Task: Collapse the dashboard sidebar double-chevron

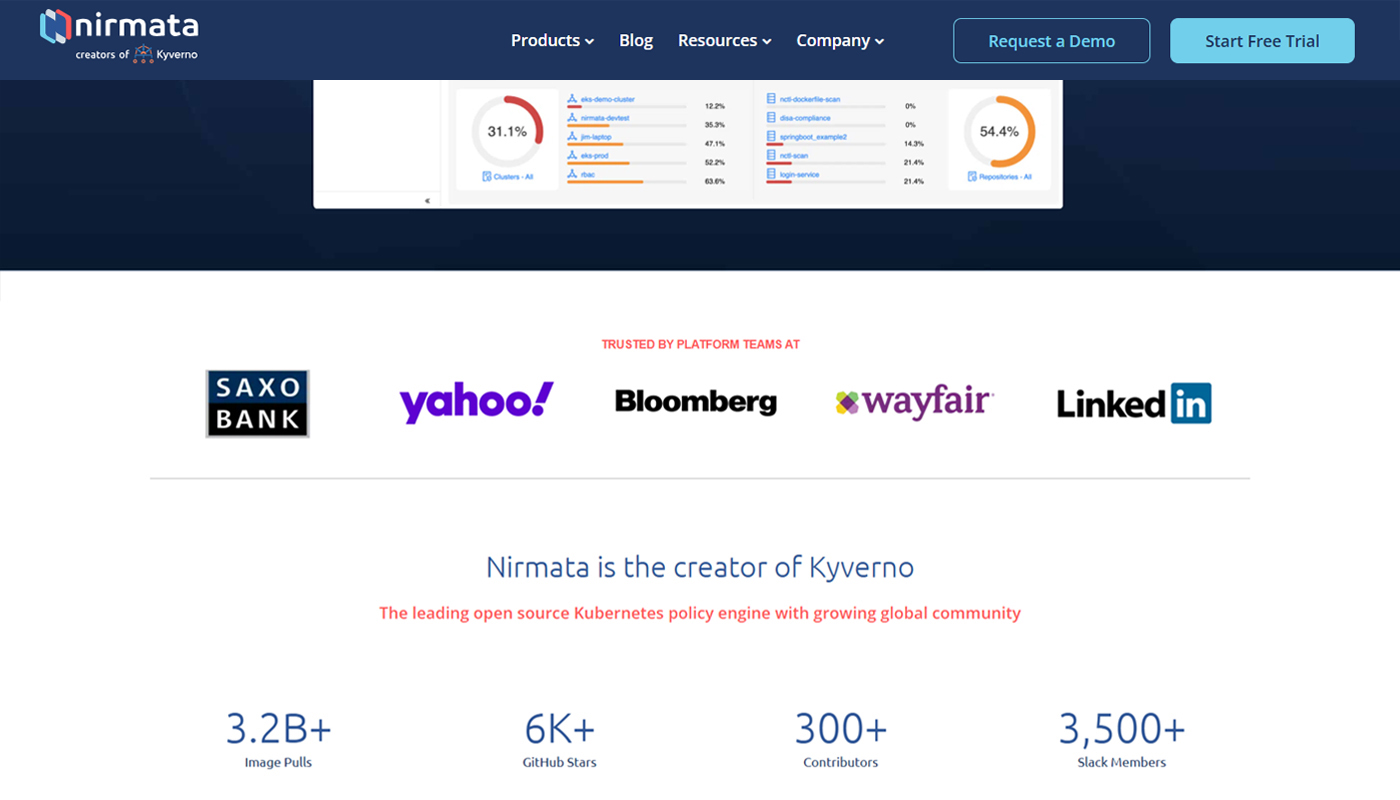Action: pyautogui.click(x=427, y=201)
